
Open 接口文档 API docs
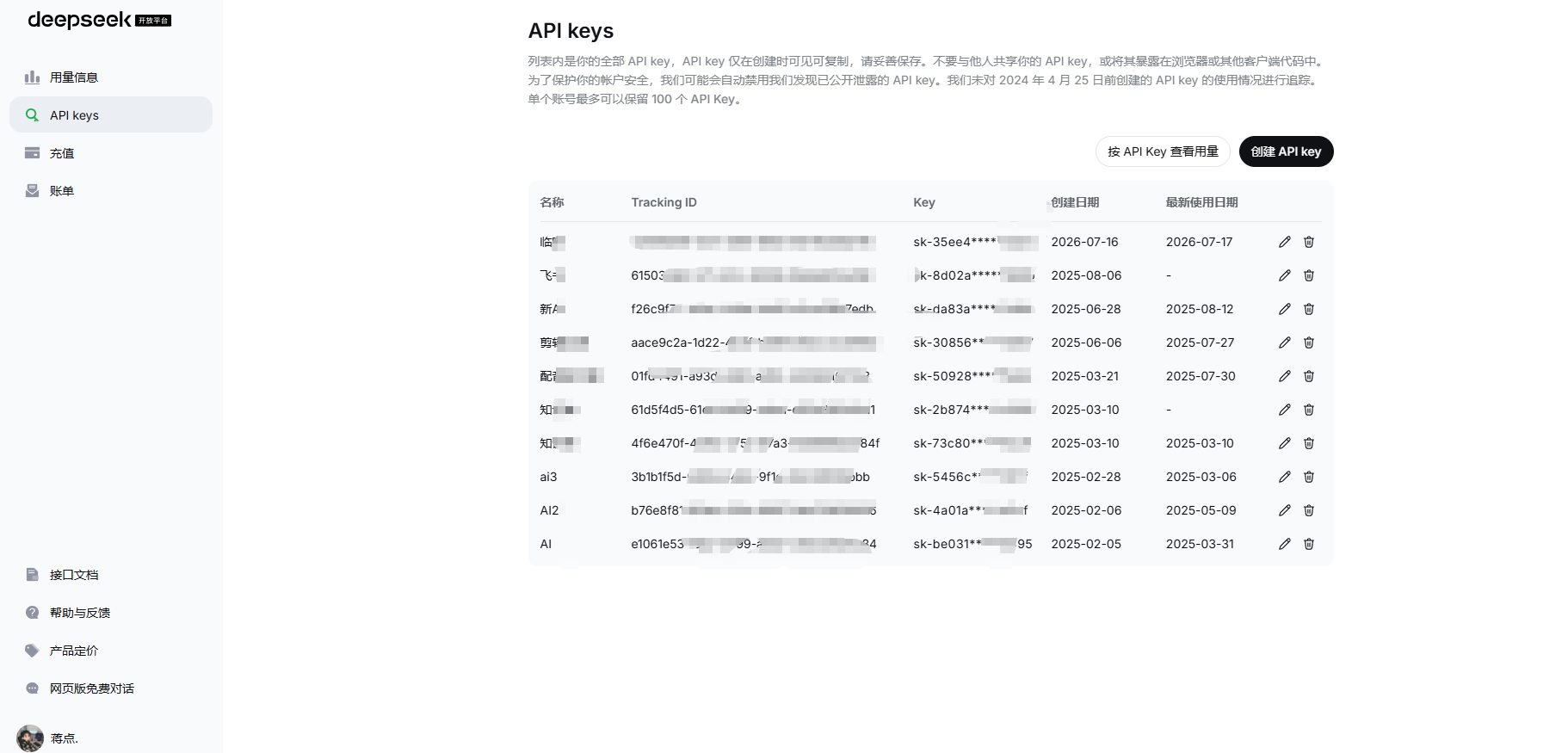pos(110,575)
